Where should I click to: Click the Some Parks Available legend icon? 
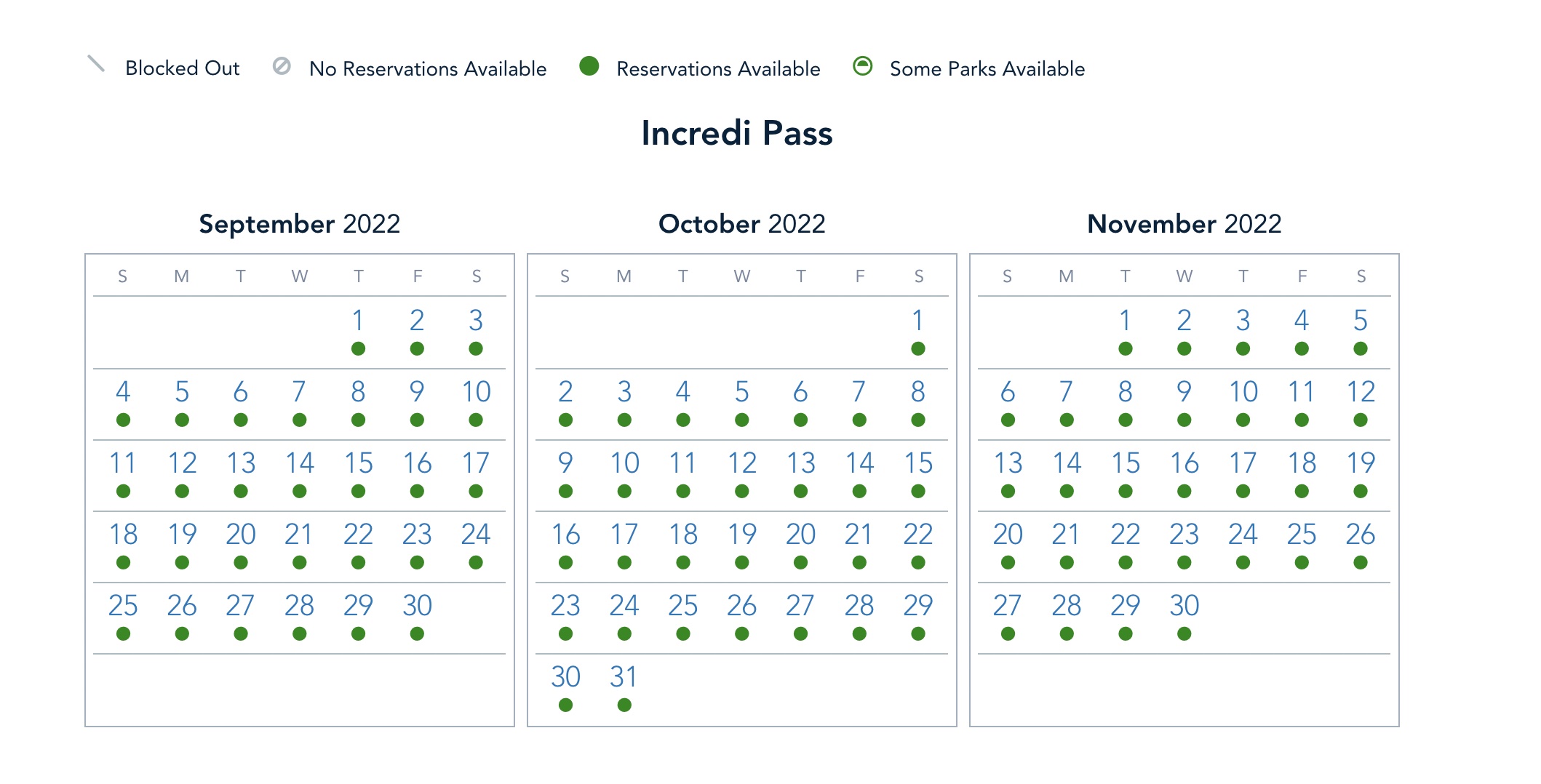[x=862, y=66]
